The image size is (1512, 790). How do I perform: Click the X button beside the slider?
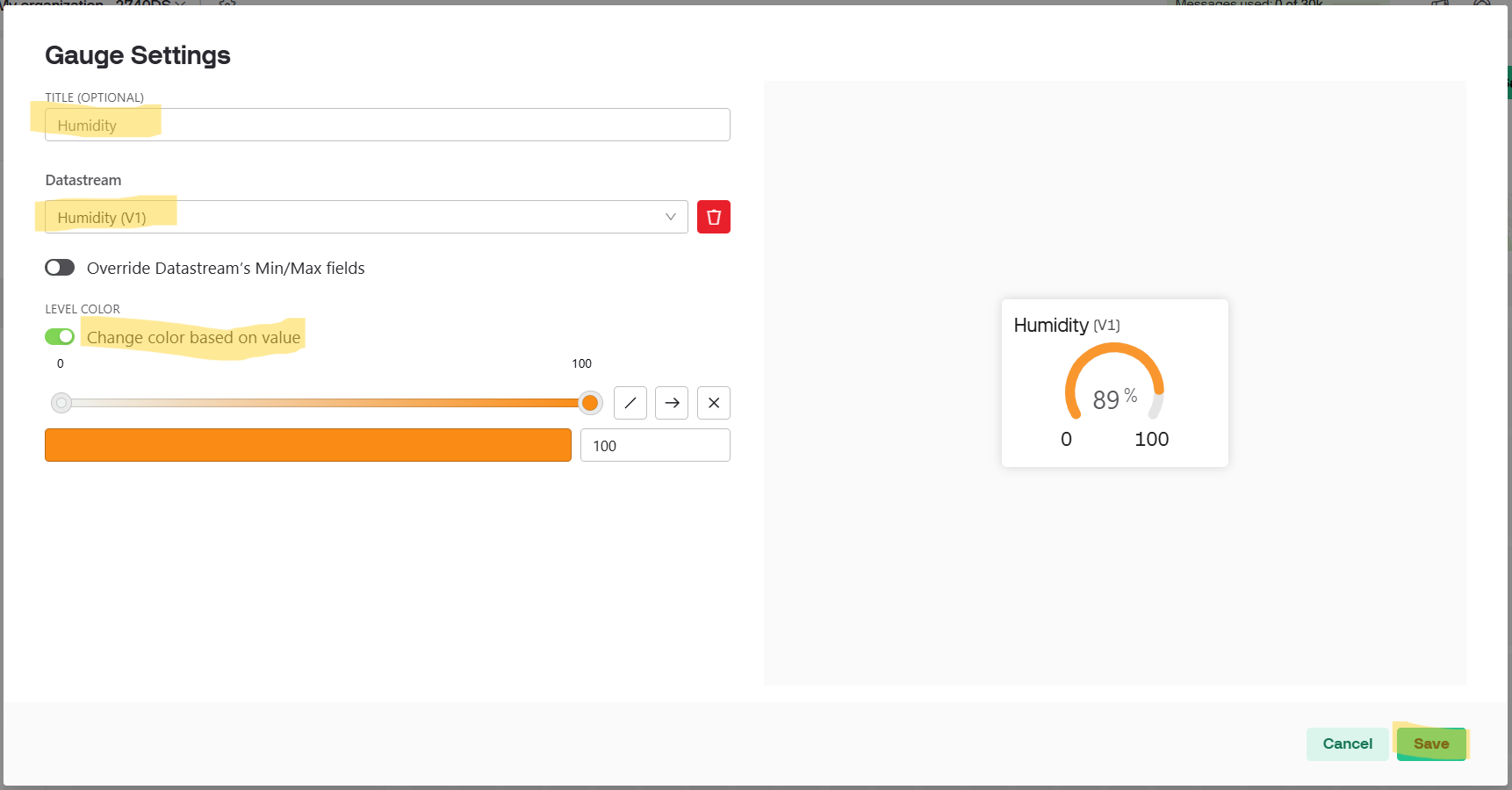point(713,403)
